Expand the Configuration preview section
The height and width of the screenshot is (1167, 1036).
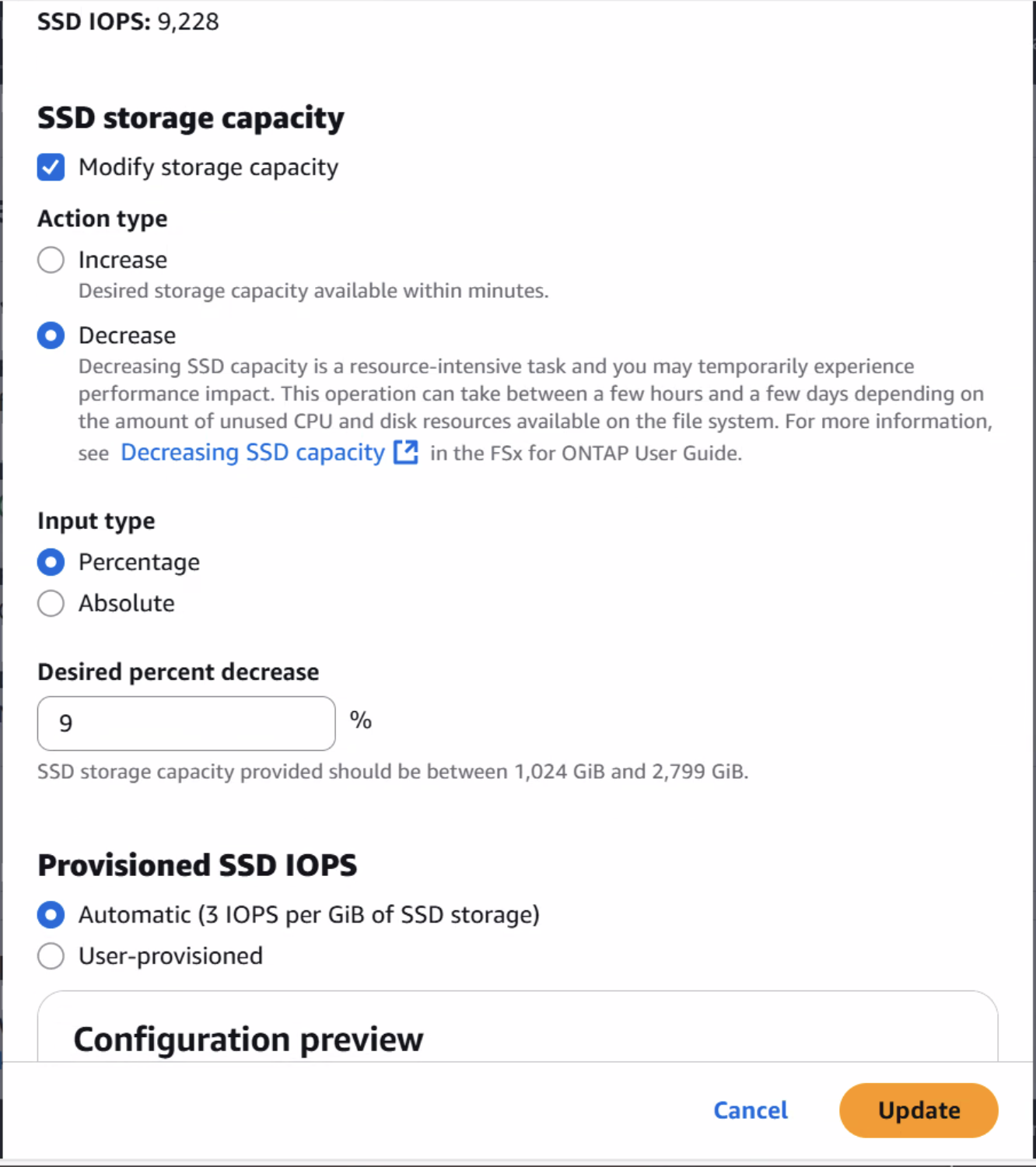248,1039
